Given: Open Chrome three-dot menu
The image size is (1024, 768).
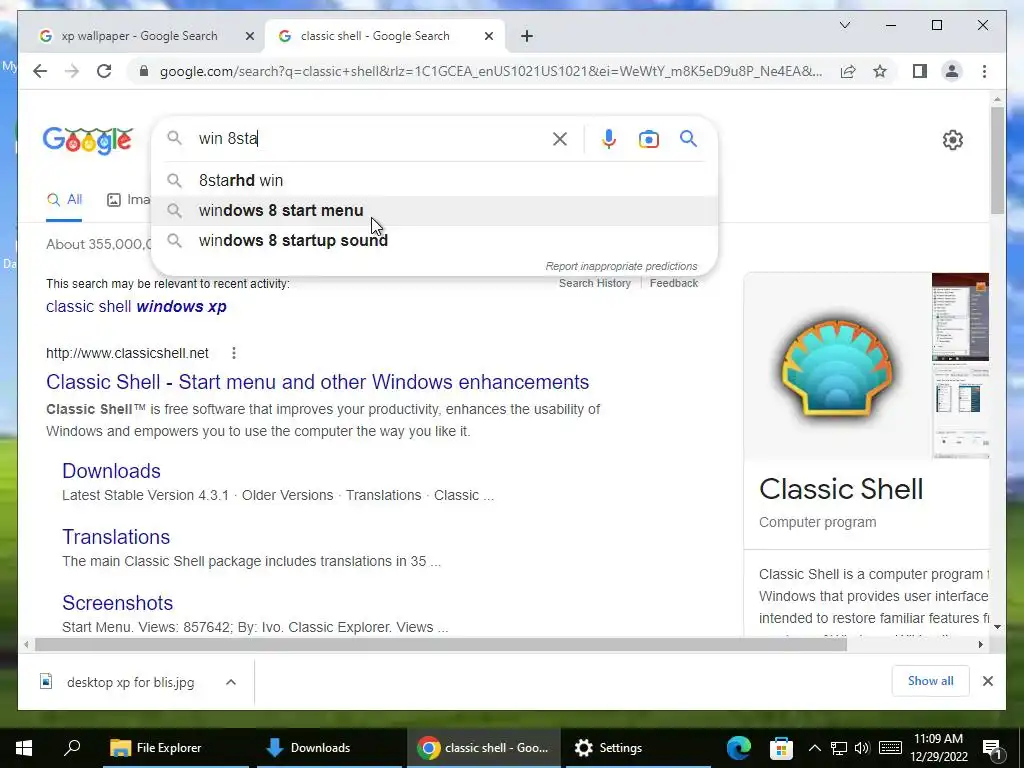Looking at the screenshot, I should pos(984,71).
